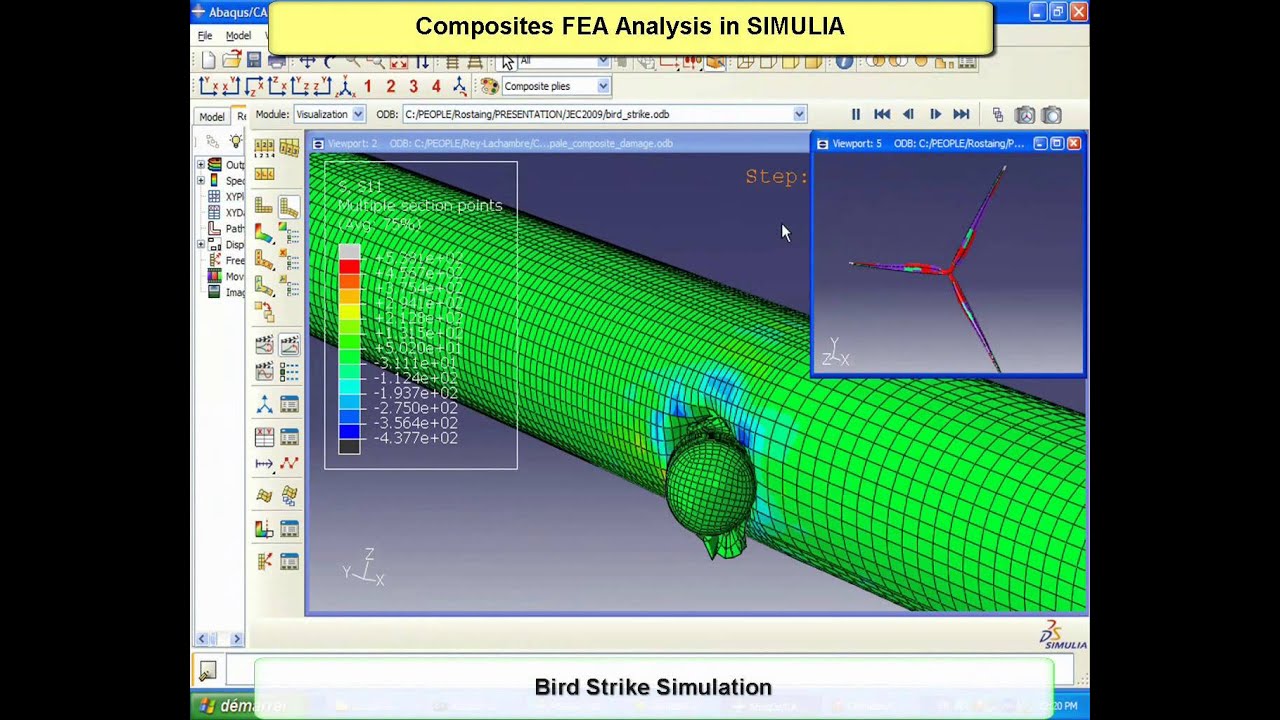Click the Auto-fit view icon
This screenshot has height=720, width=1280.
click(398, 61)
